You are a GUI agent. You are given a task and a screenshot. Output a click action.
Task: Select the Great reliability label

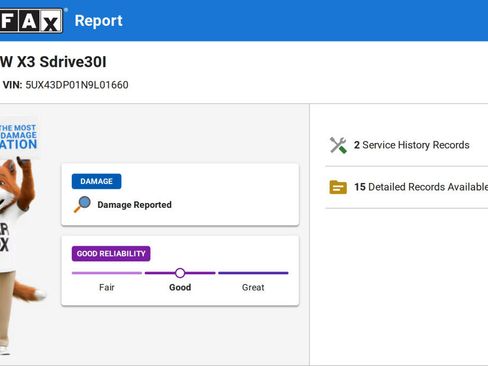click(253, 287)
